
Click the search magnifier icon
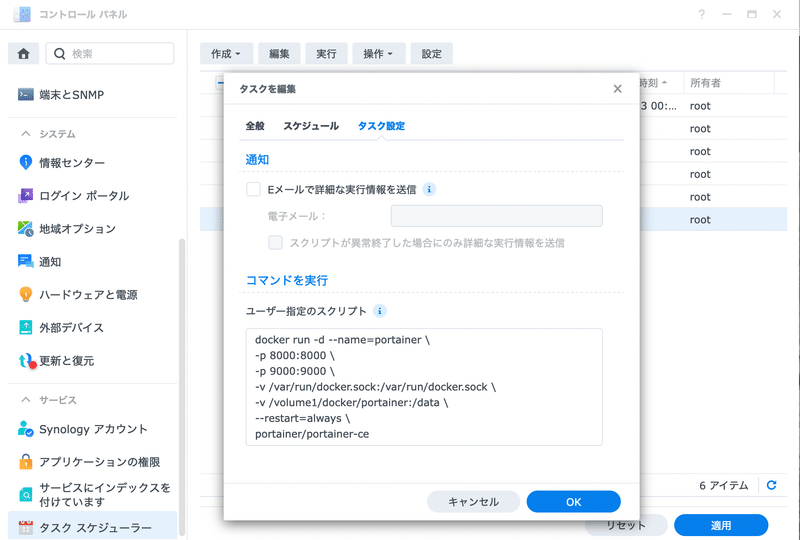(60, 54)
